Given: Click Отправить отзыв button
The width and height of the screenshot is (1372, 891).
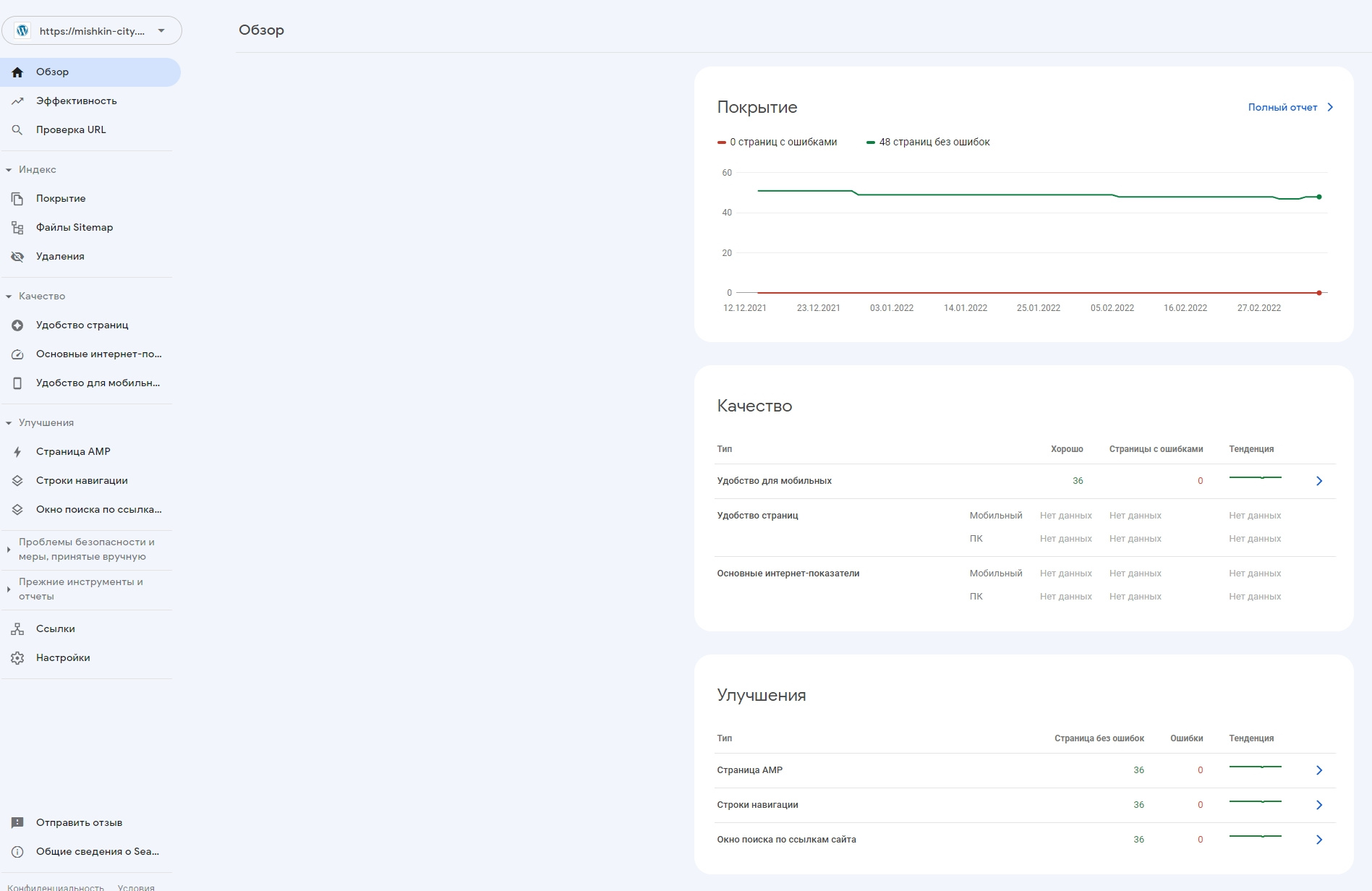Looking at the screenshot, I should (x=79, y=823).
